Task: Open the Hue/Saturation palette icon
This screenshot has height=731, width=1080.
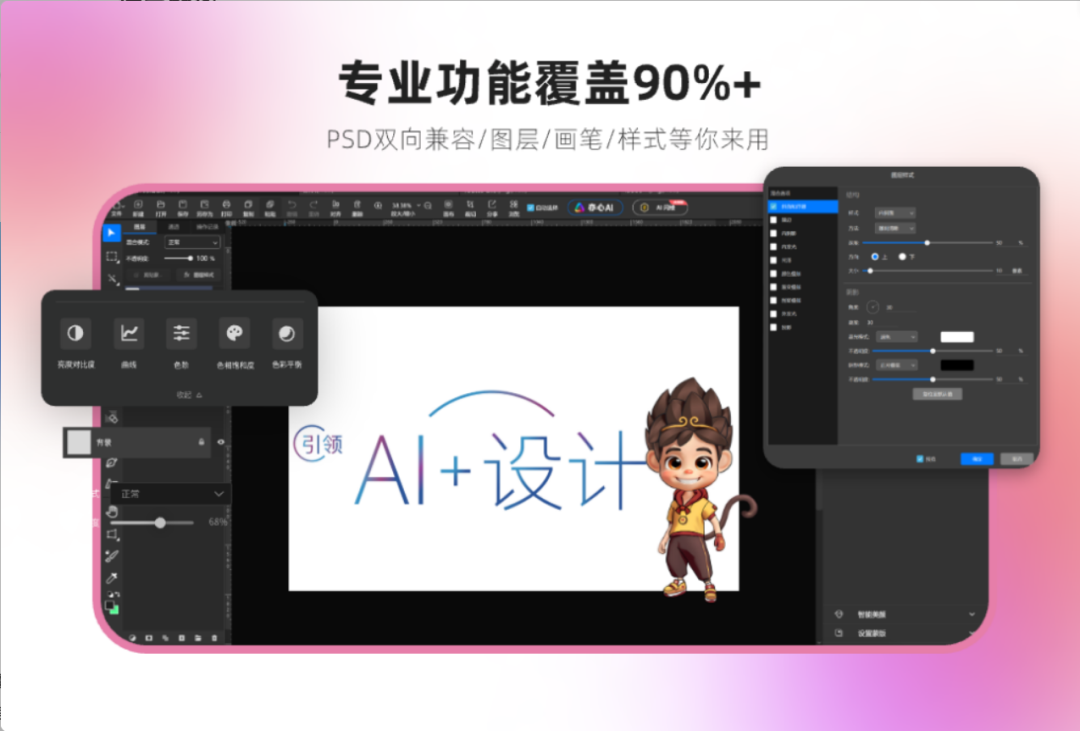Action: click(234, 333)
